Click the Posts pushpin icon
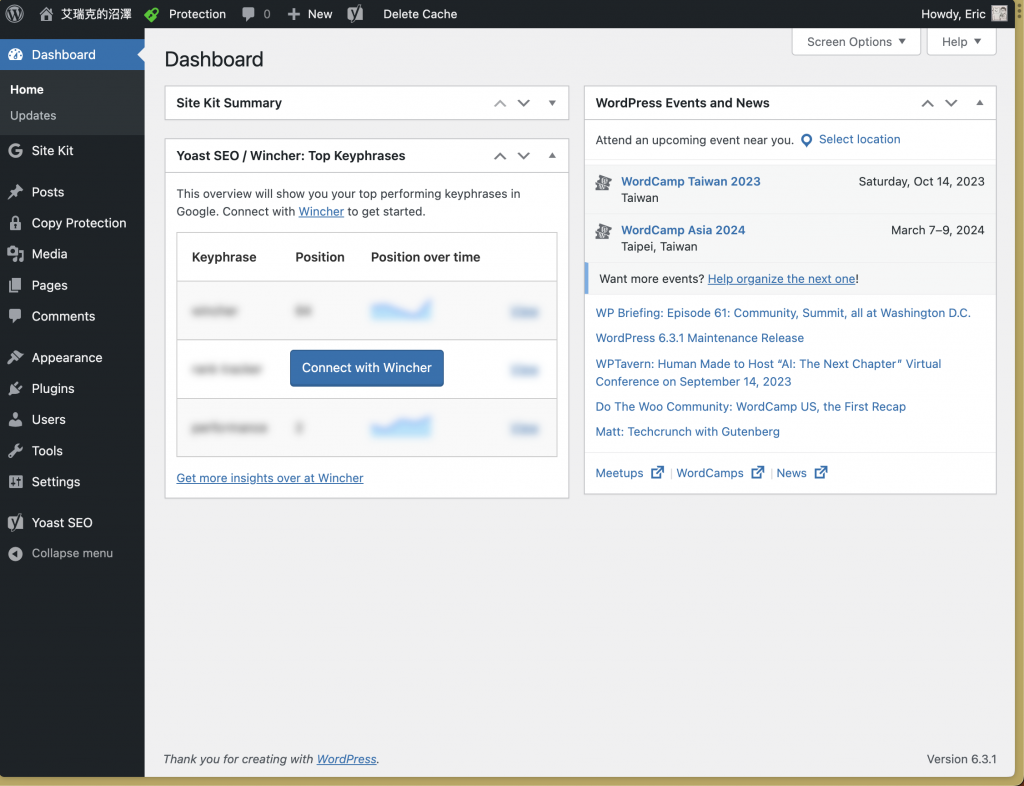1024x786 pixels. (16, 192)
